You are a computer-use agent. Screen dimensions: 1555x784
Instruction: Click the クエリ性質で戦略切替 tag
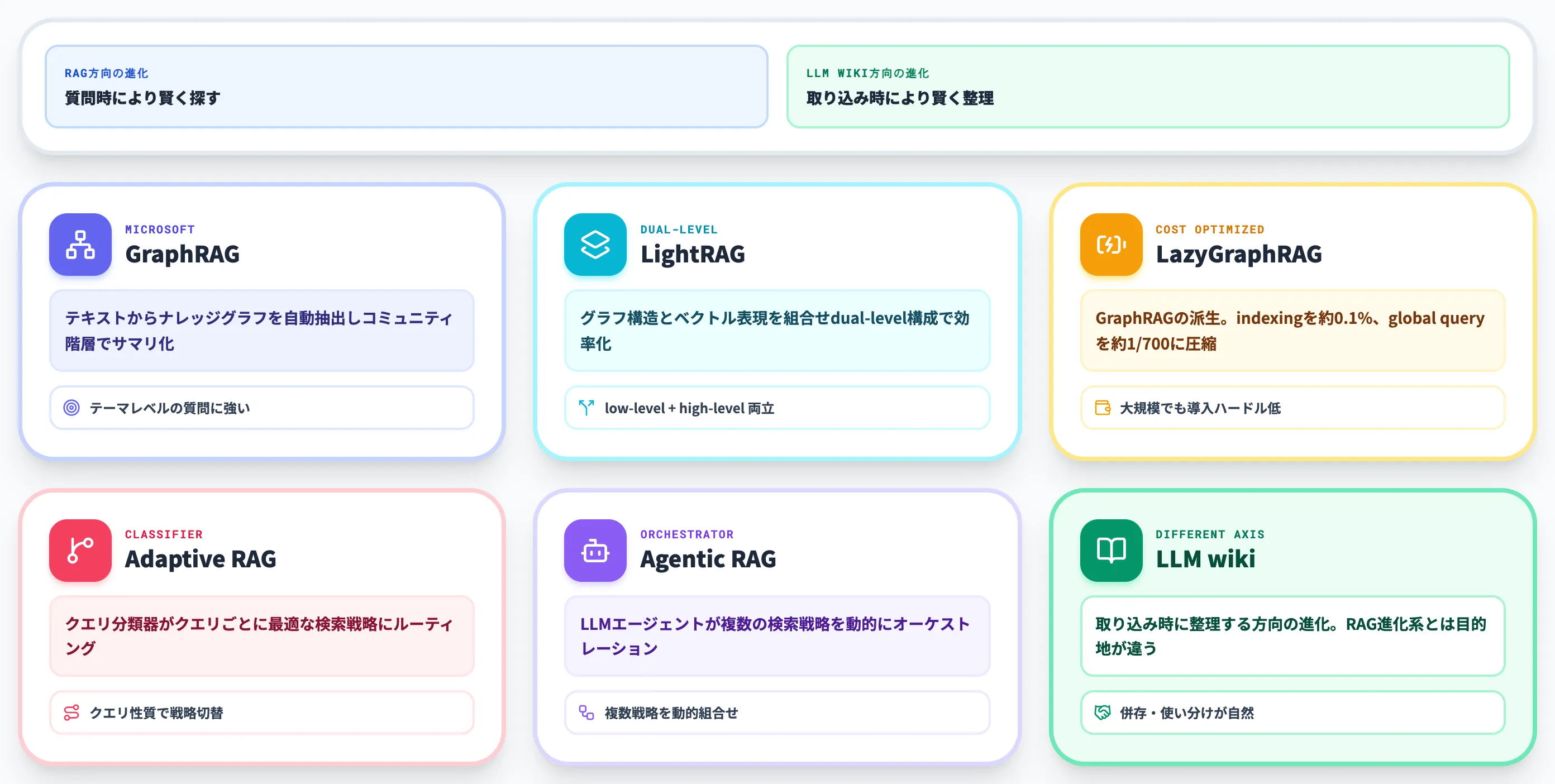pos(261,713)
